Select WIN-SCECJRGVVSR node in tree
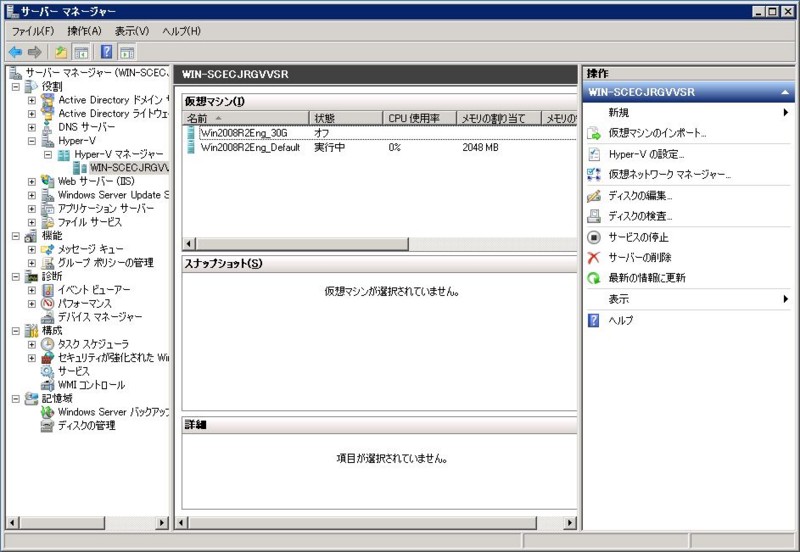Viewport: 800px width, 552px height. (129, 167)
